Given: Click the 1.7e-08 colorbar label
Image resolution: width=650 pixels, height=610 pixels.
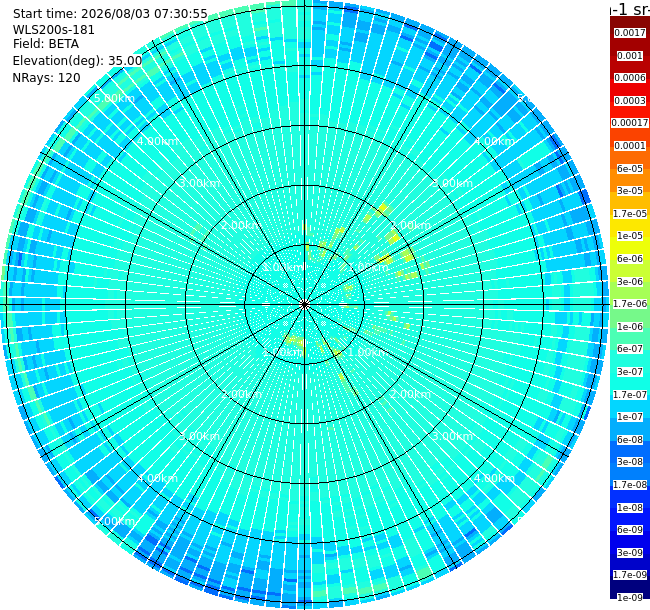Looking at the screenshot, I should pyautogui.click(x=630, y=484).
